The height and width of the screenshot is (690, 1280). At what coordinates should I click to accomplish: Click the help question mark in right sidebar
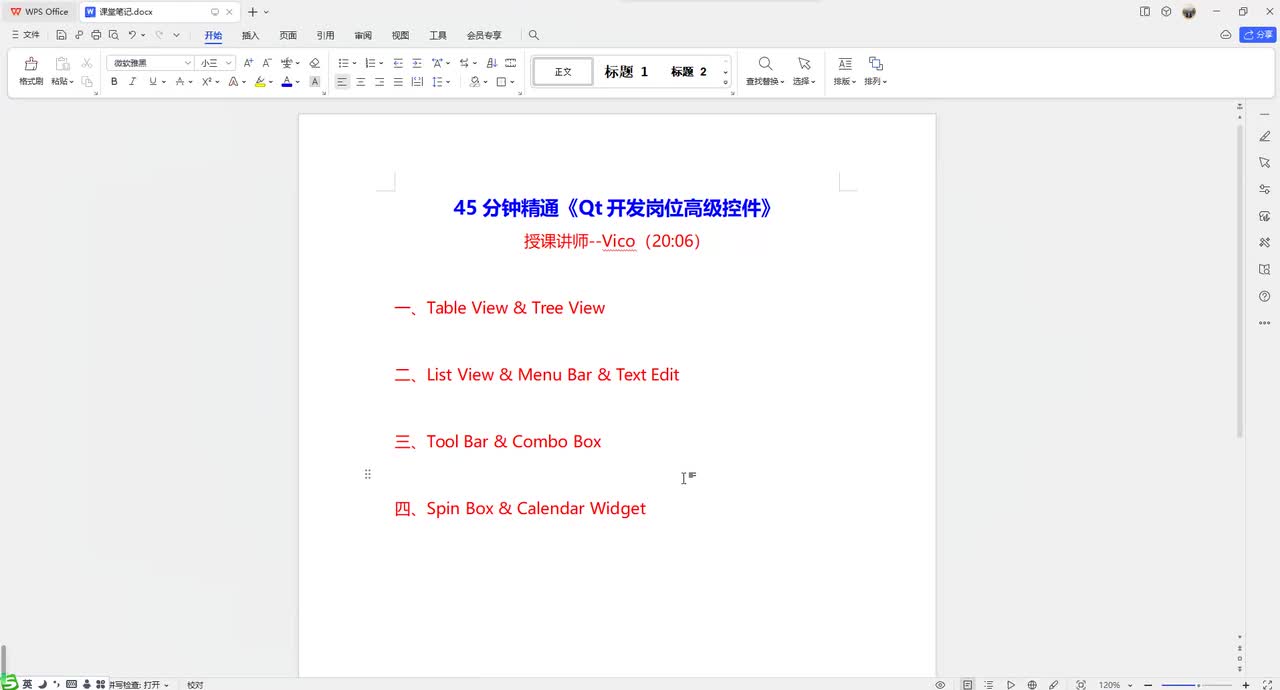1265,297
